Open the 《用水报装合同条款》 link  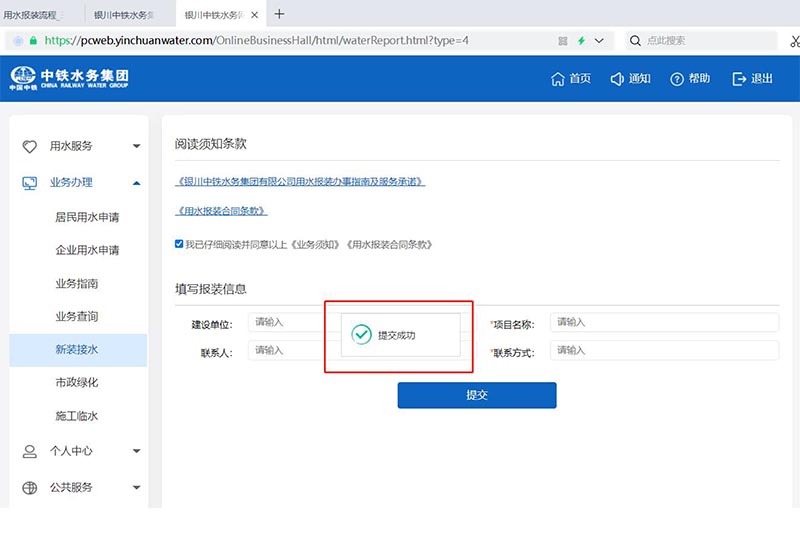click(221, 211)
